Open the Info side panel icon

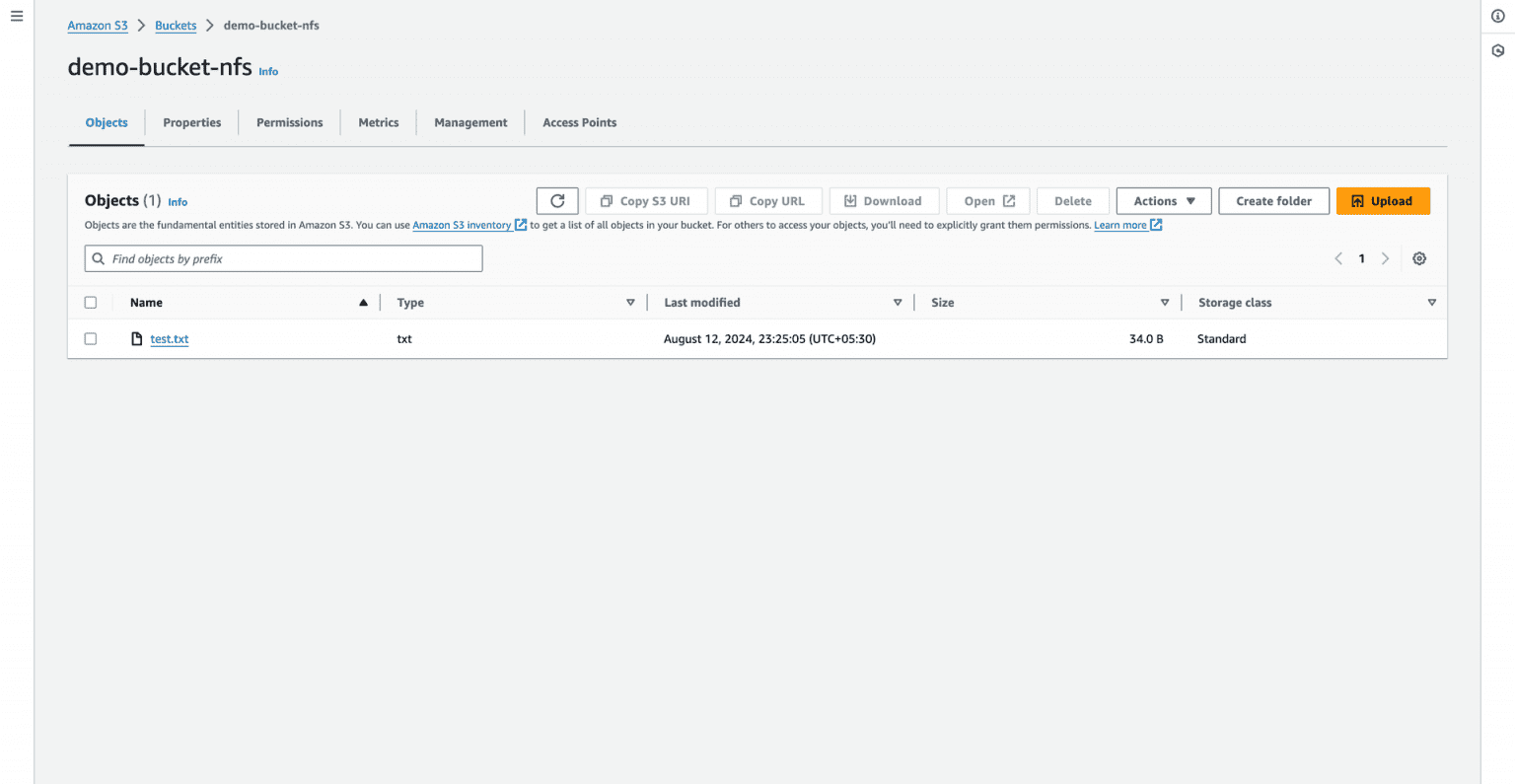click(x=1497, y=16)
